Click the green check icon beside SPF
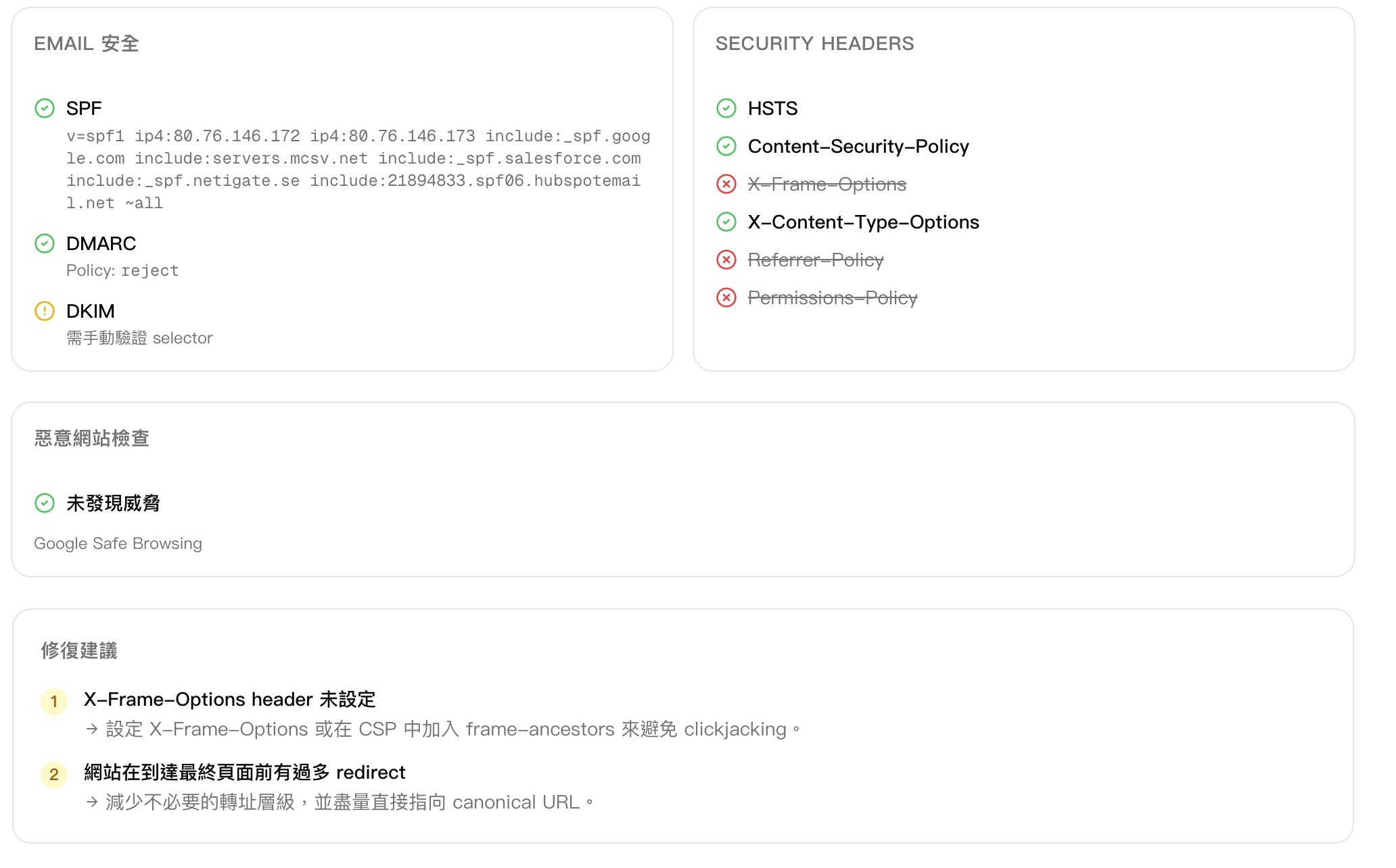The image size is (1396, 868). tap(45, 108)
